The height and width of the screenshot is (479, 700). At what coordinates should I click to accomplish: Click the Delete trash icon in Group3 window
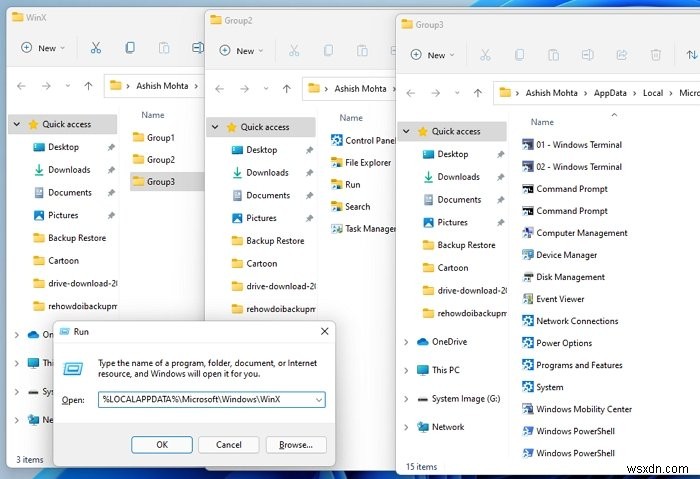655,55
